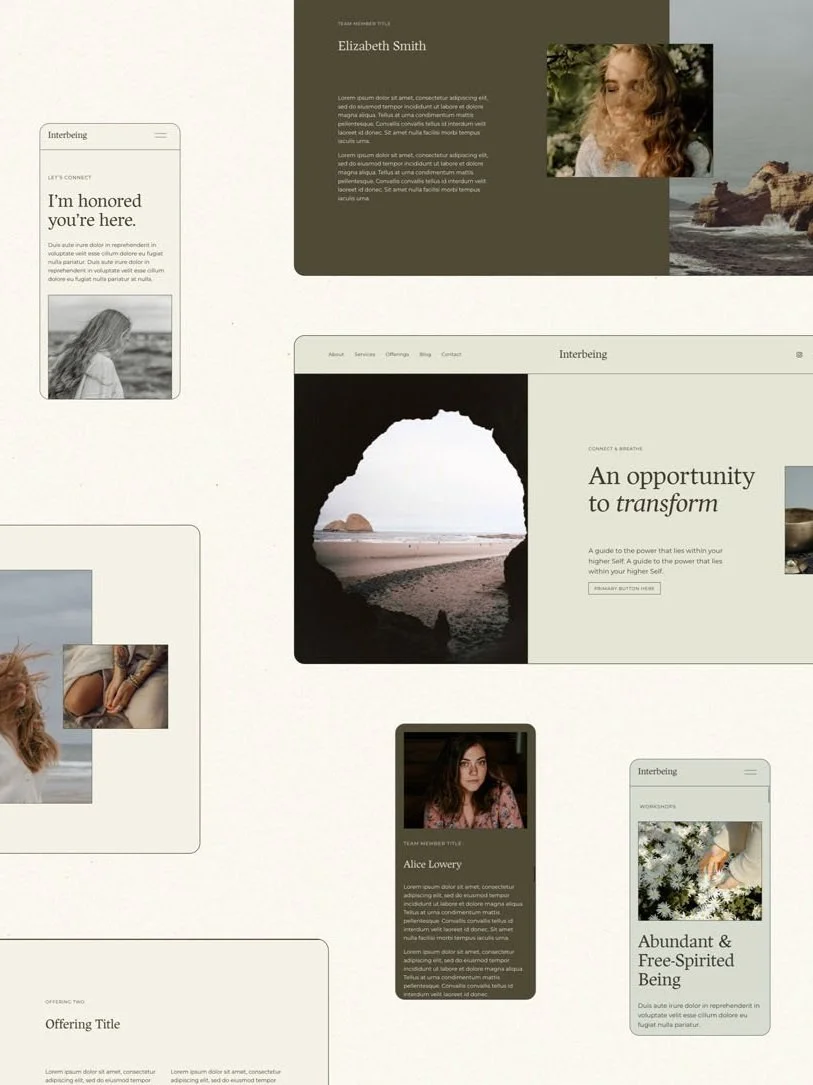Click the "An opportunity to transform" heading

pyautogui.click(x=671, y=489)
